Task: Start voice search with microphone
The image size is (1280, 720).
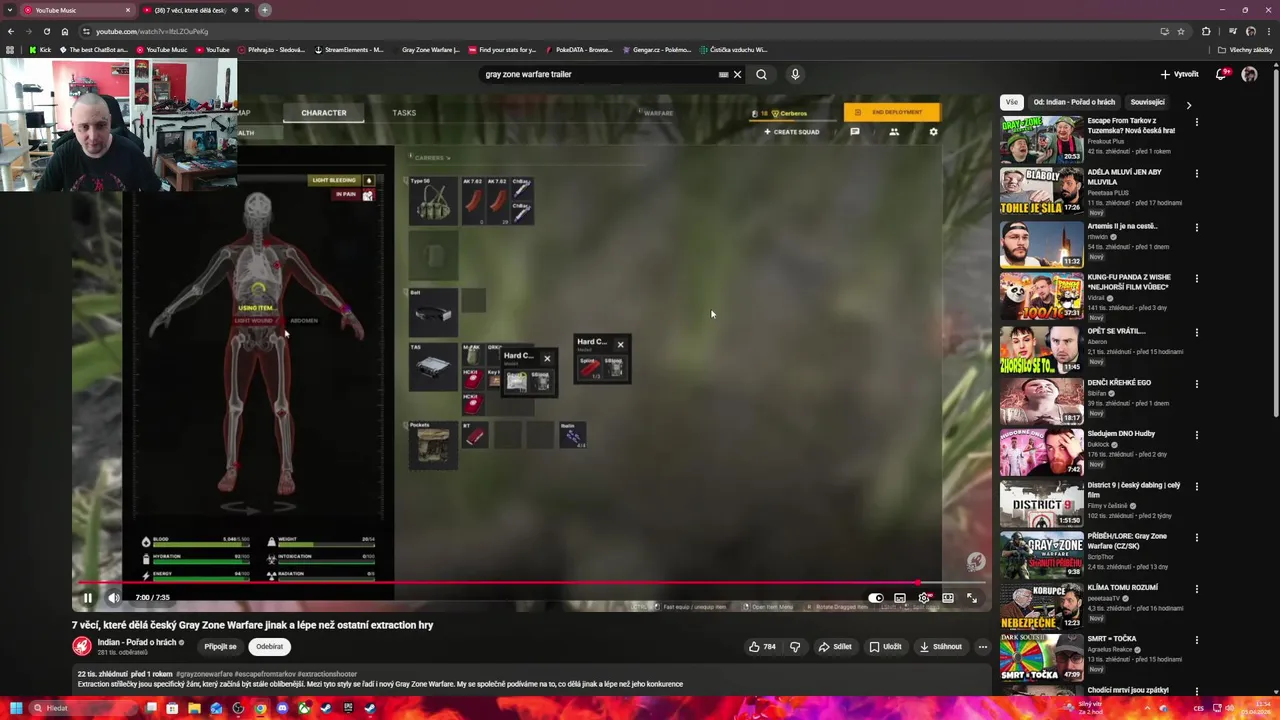Action: tap(795, 74)
